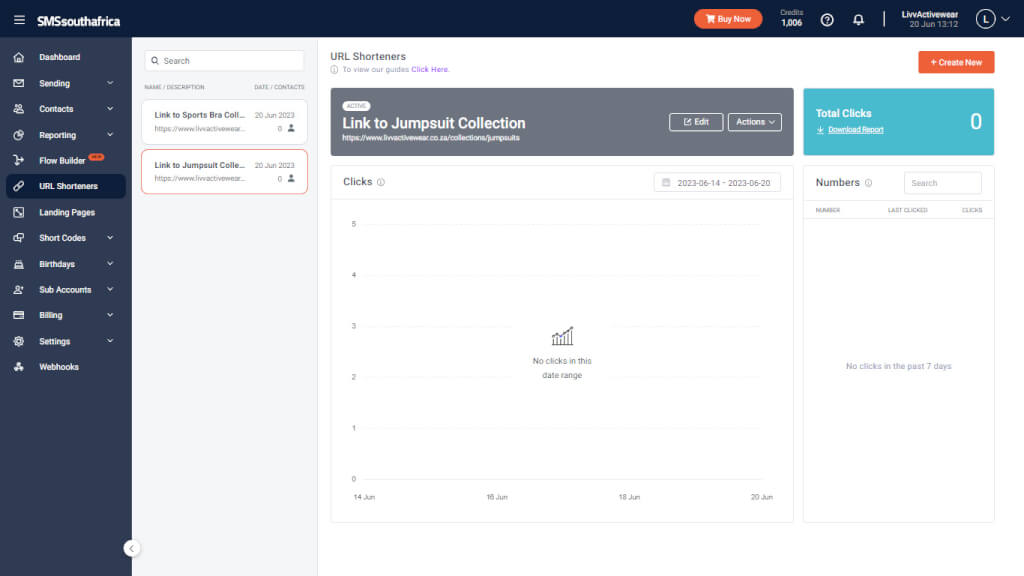Click the help question mark icon
This screenshot has height=576, width=1024.
pyautogui.click(x=827, y=20)
